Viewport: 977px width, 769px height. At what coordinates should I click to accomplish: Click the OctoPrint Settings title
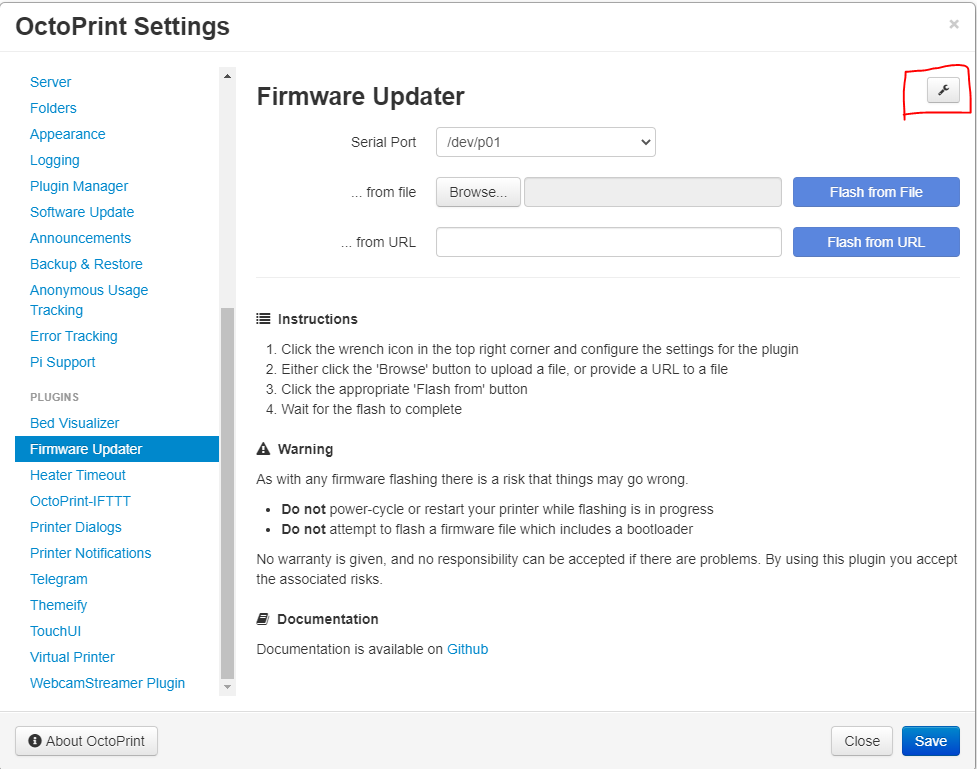(123, 27)
